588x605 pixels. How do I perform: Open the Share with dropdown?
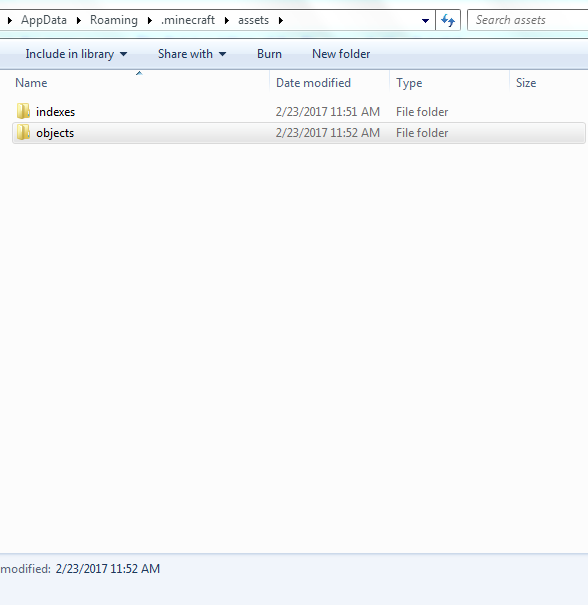(192, 54)
